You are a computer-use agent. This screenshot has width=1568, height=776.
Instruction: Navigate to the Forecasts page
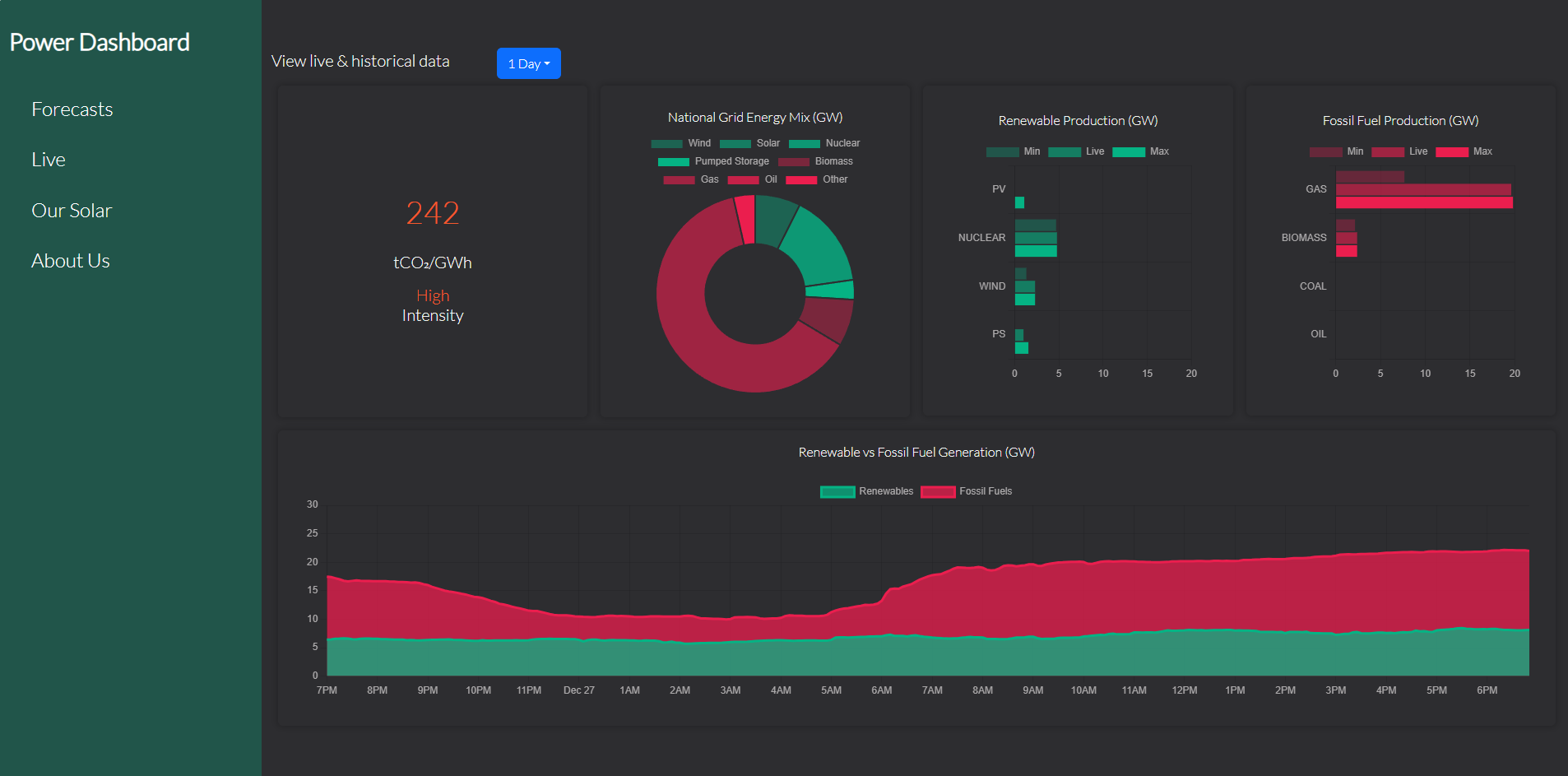72,109
